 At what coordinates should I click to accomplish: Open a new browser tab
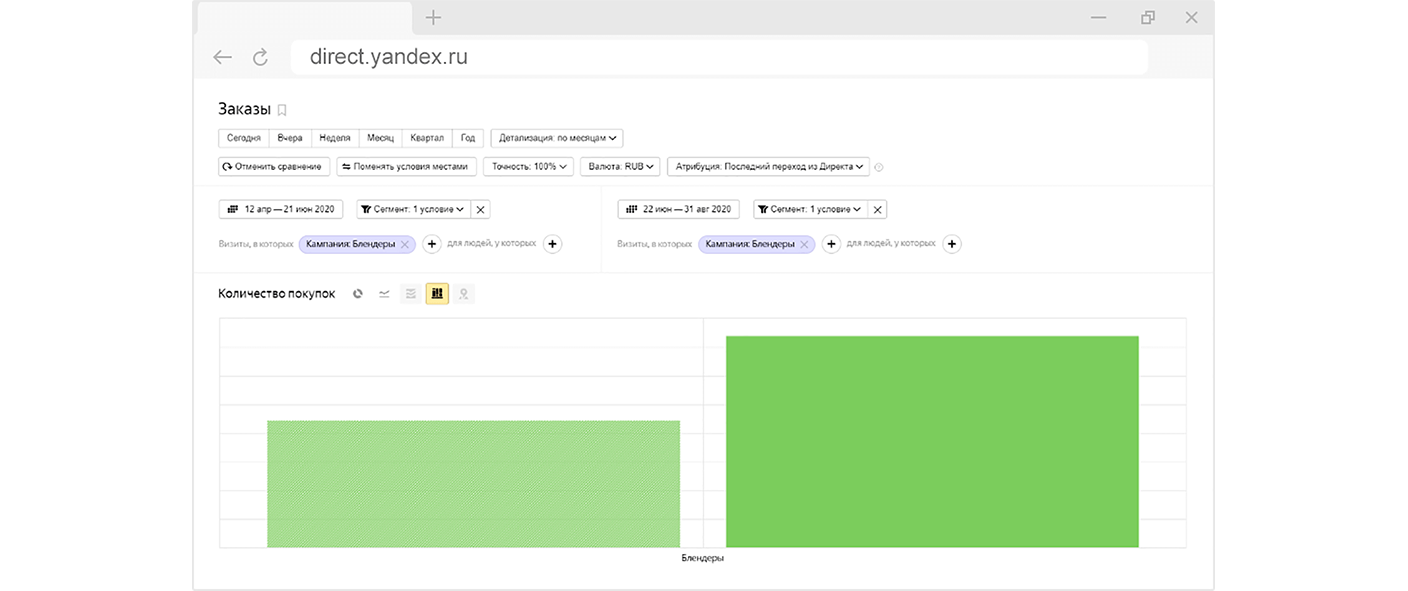pos(433,17)
